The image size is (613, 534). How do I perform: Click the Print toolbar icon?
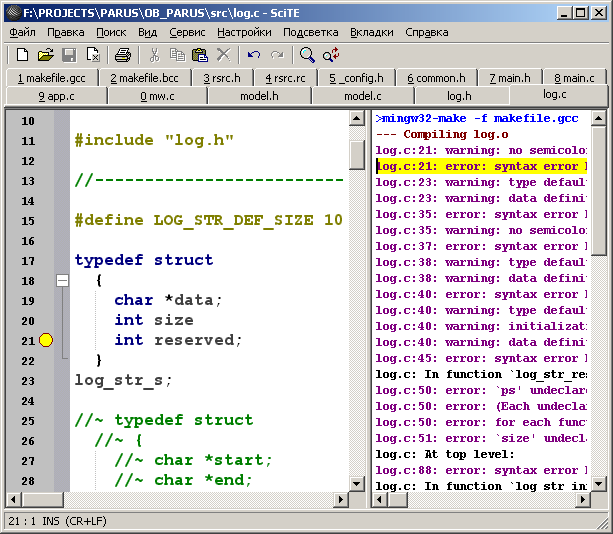coord(122,55)
